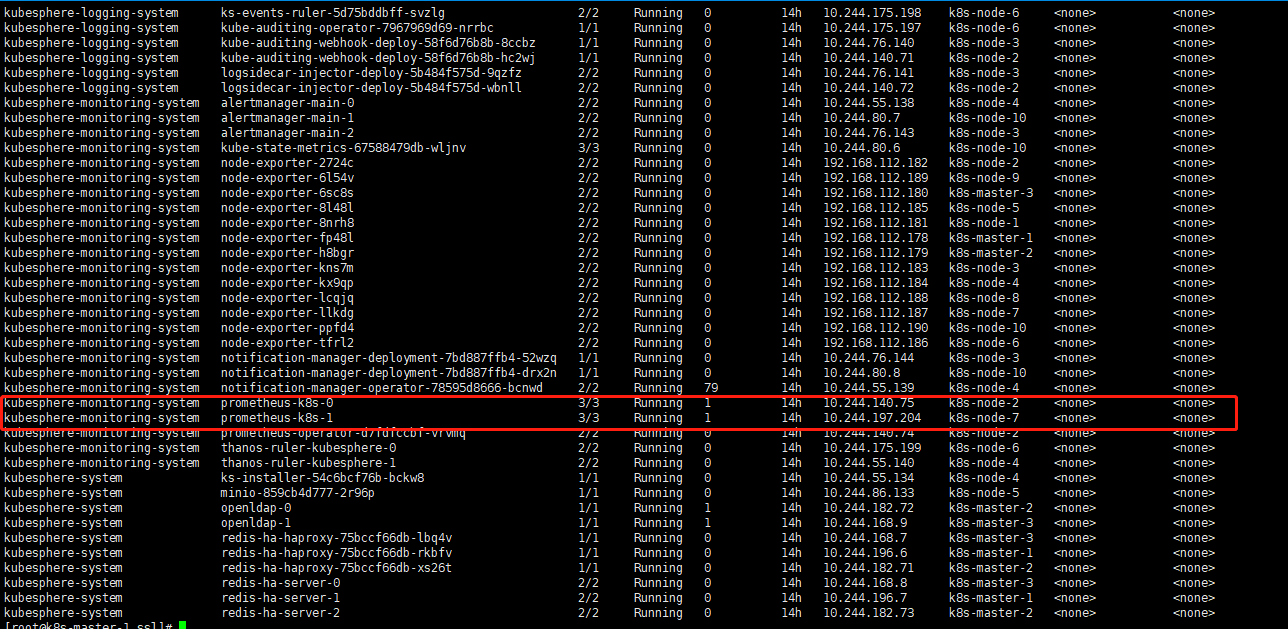Screen dimensions: 1288x629
Task: Select the highlighted red box around prometheus pods
Action: 619,410
